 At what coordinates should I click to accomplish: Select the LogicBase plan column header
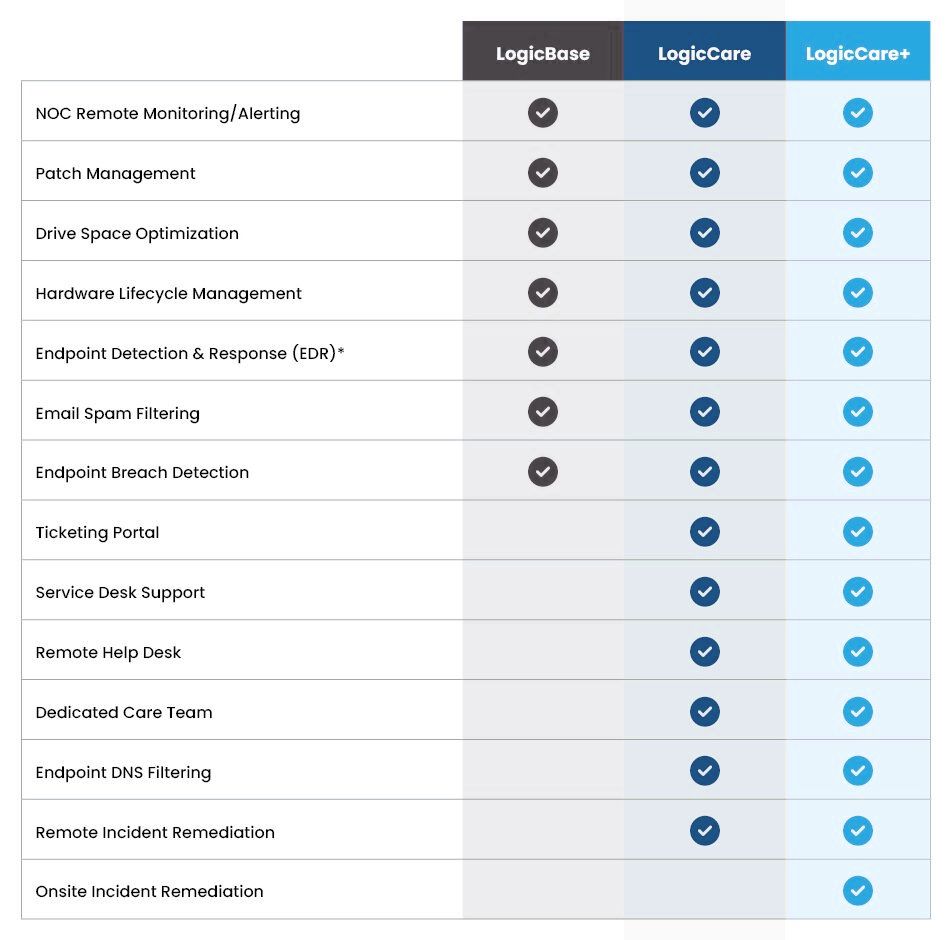pyautogui.click(x=543, y=54)
